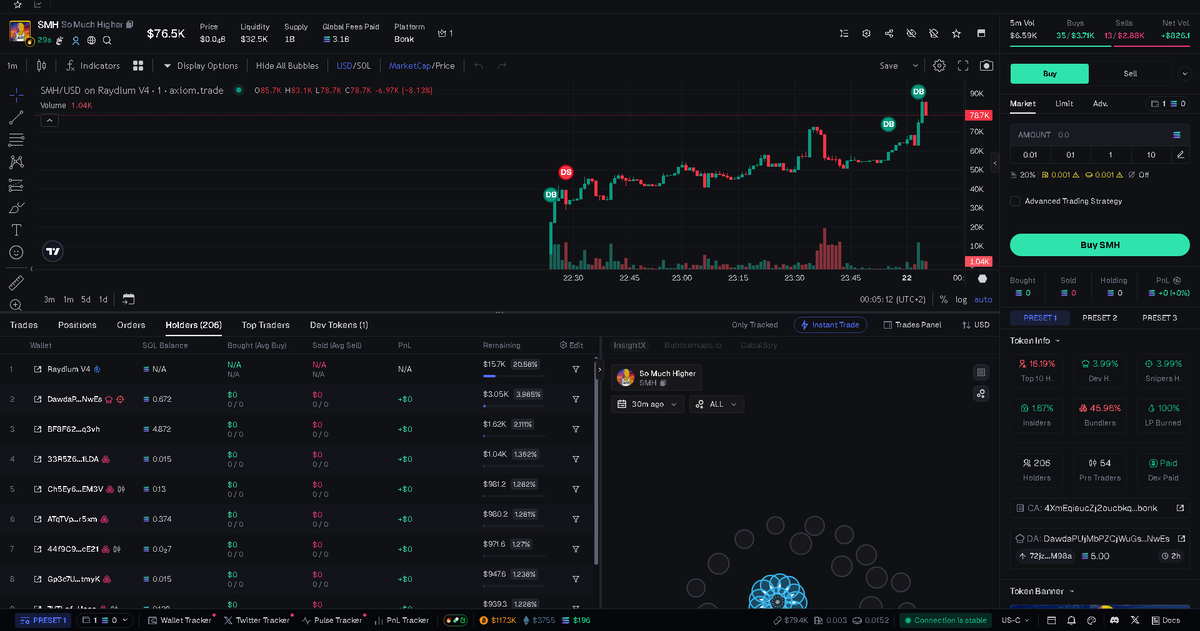The image size is (1200, 631).
Task: Open the US-C region dropdown
Action: pos(1017,620)
